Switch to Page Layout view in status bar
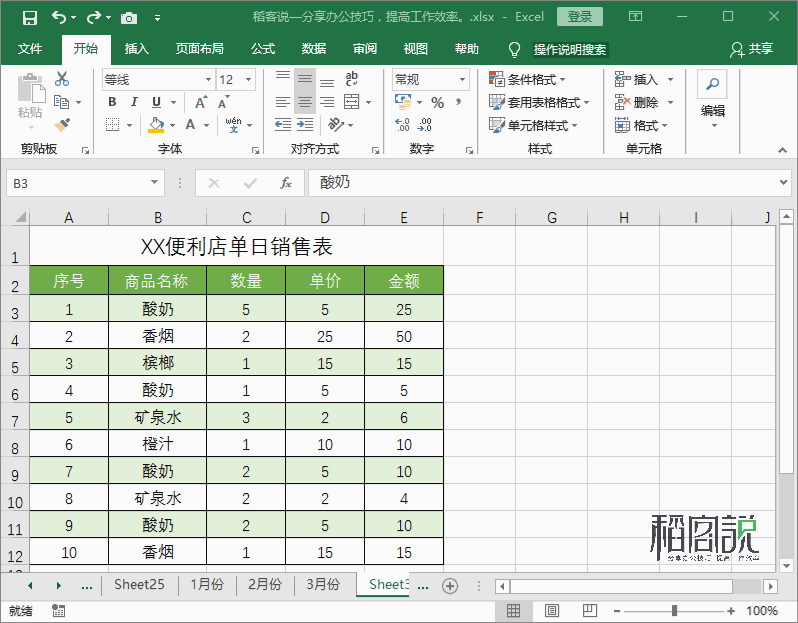The width and height of the screenshot is (798, 623). click(x=552, y=611)
